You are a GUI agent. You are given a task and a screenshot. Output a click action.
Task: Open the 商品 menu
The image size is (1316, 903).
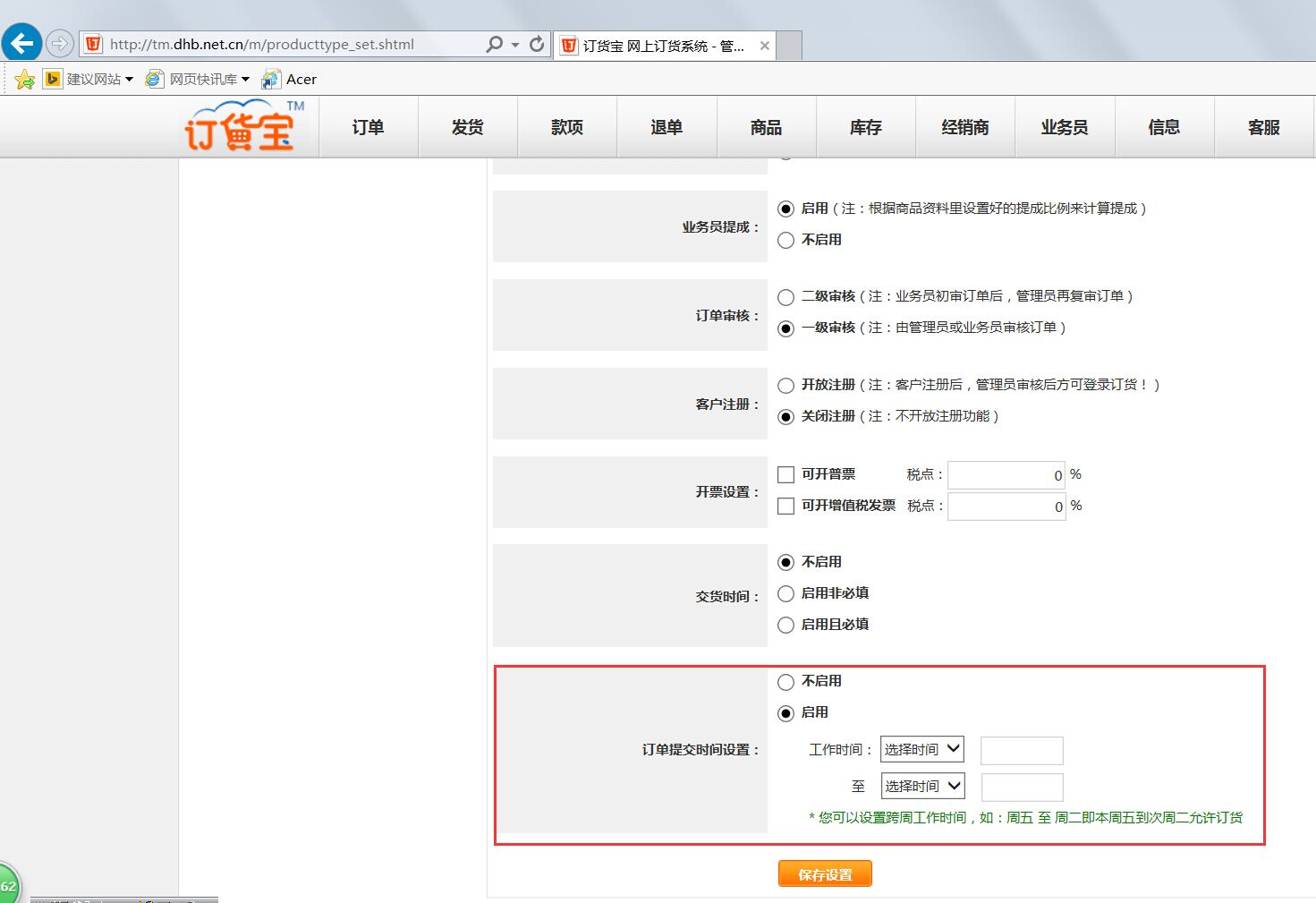[766, 127]
